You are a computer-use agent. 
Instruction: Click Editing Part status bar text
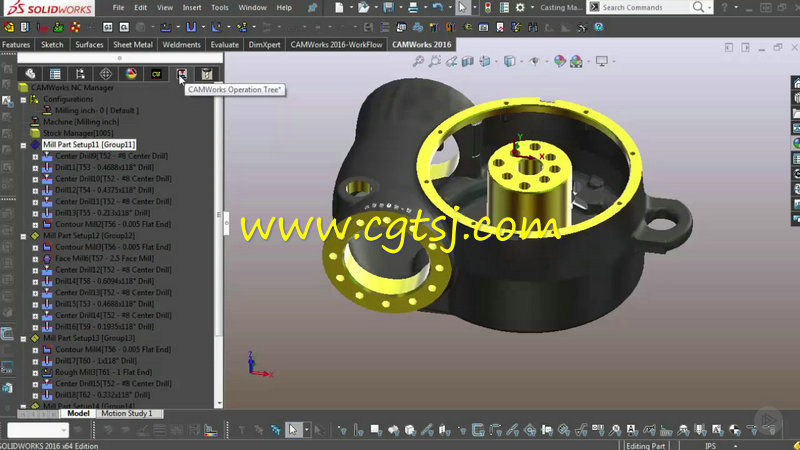(x=645, y=446)
